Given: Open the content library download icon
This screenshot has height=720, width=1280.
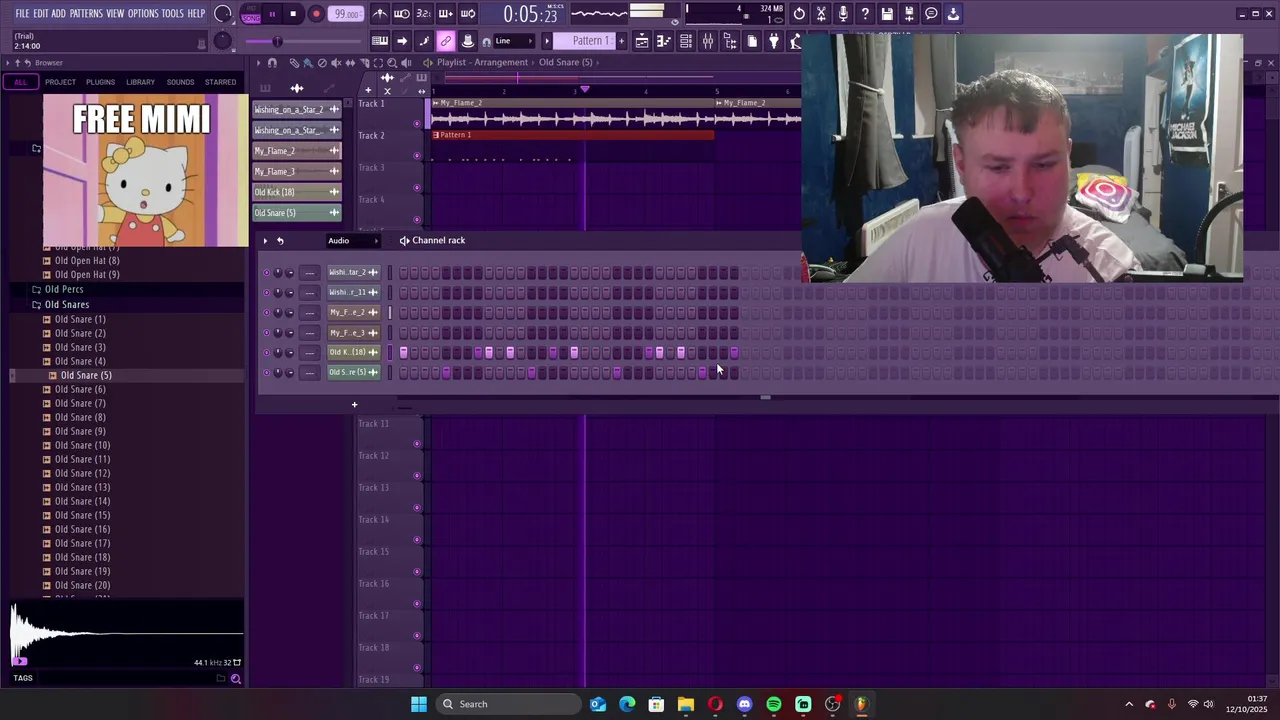Looking at the screenshot, I should [953, 14].
